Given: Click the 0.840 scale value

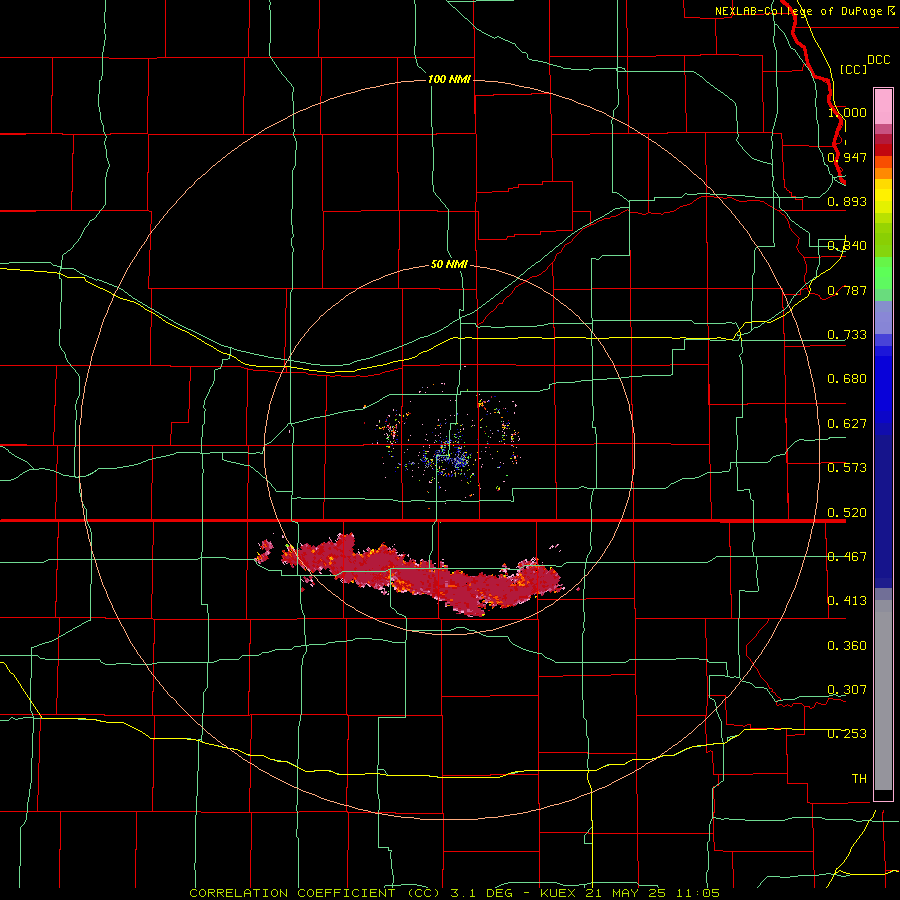Looking at the screenshot, I should pos(847,246).
